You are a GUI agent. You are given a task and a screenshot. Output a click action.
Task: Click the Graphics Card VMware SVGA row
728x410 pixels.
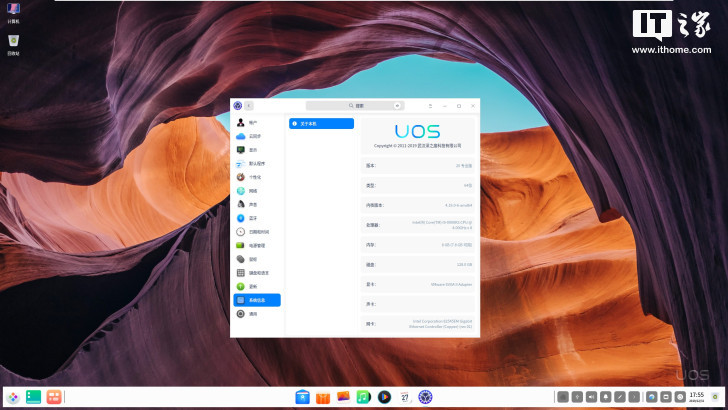418,284
